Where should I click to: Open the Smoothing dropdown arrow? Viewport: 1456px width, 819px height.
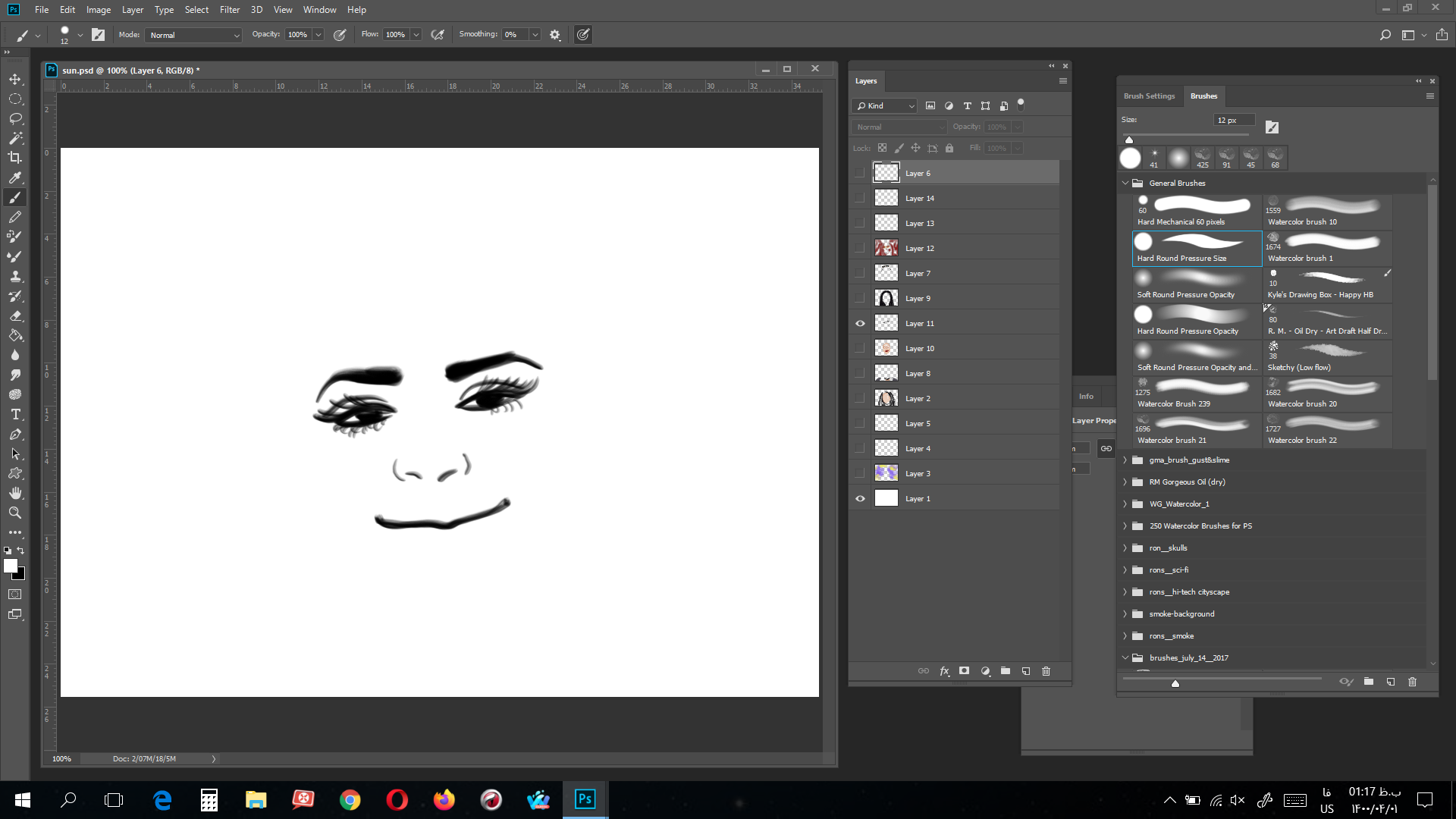tap(535, 35)
